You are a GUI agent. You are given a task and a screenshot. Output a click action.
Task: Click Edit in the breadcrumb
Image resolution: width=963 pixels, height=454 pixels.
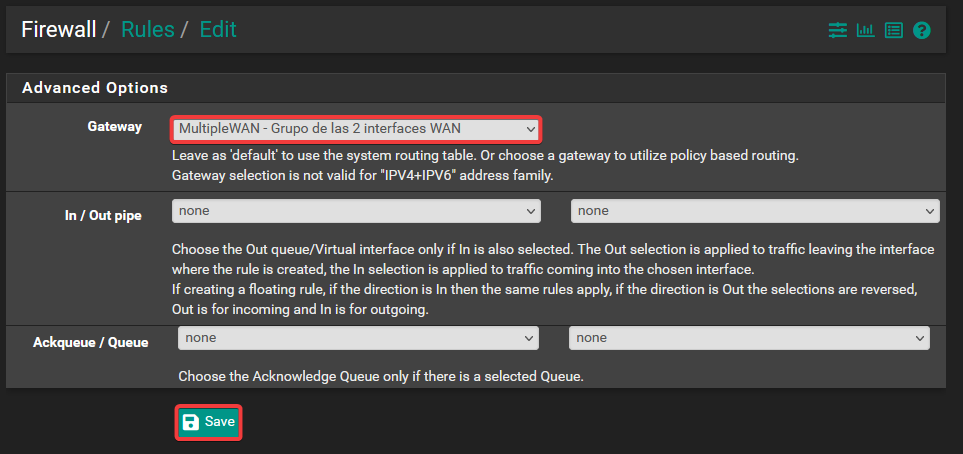218,29
